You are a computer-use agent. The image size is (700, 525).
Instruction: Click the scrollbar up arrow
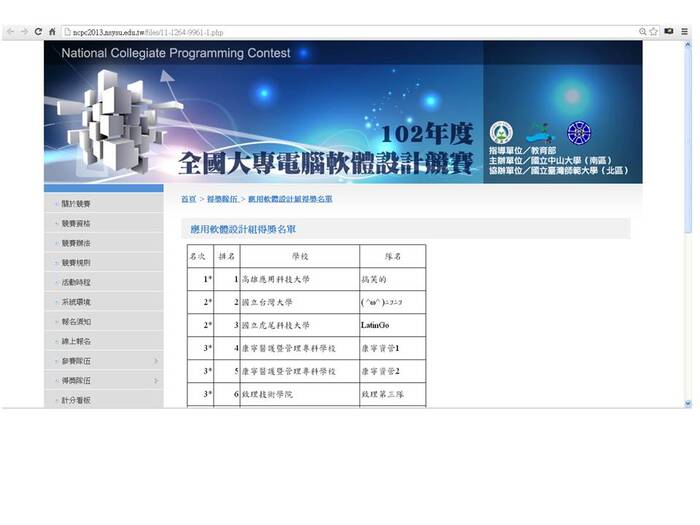pos(688,45)
